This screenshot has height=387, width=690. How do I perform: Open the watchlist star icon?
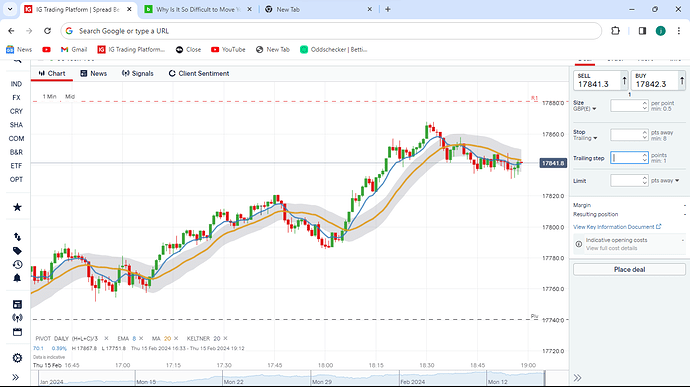click(17, 207)
